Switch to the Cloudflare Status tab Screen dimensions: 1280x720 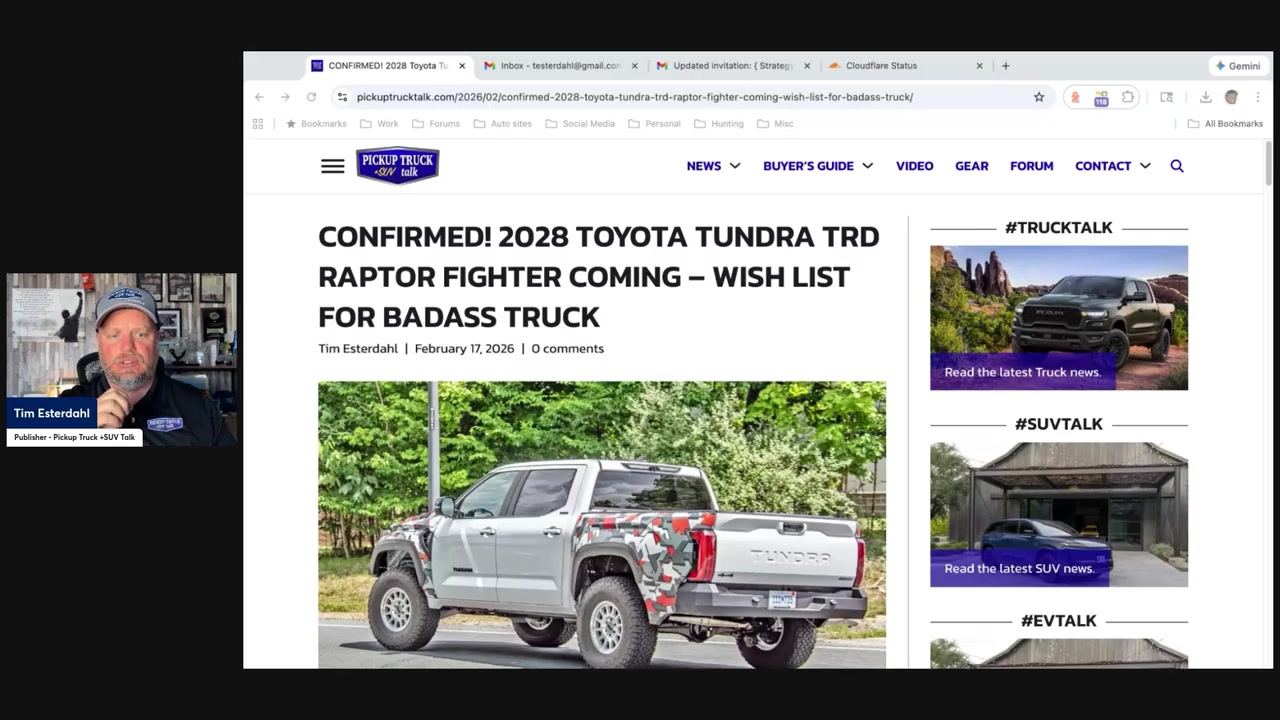[906, 66]
